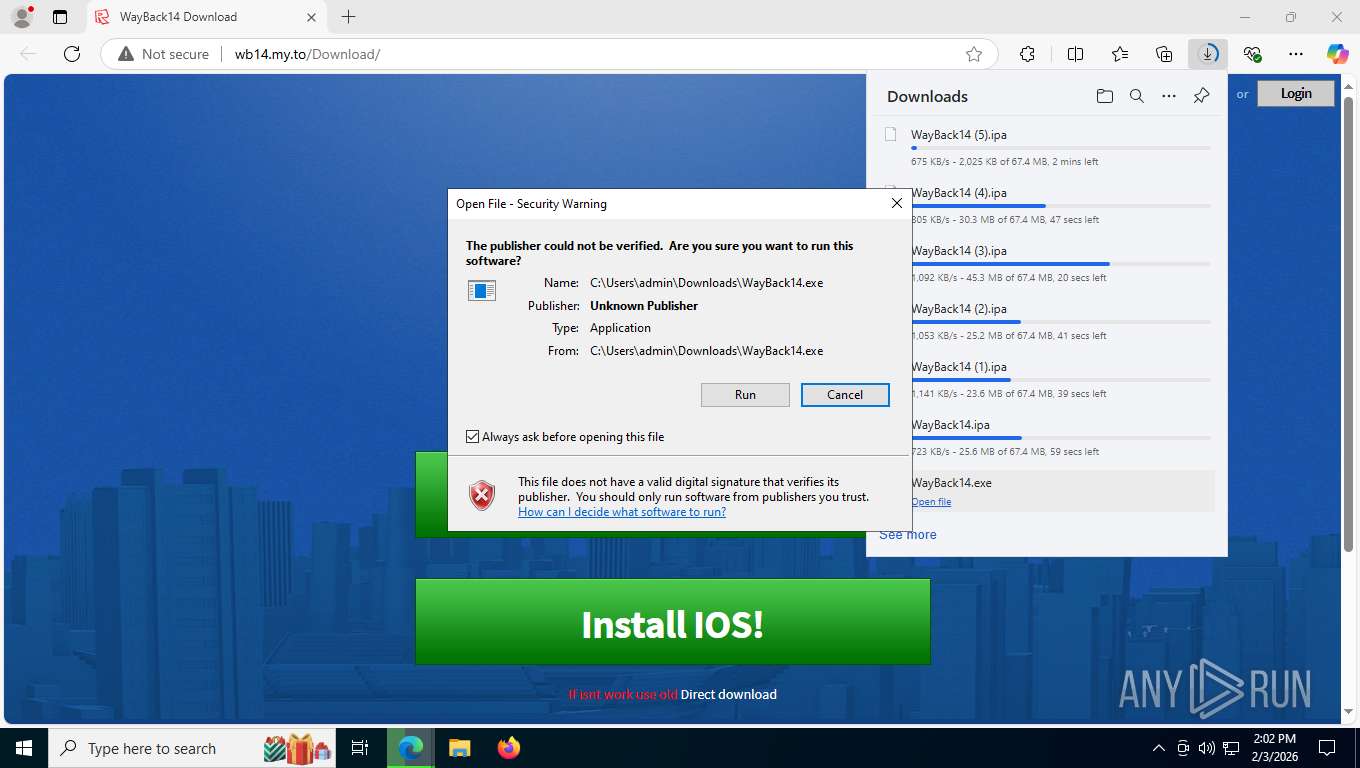The image size is (1360, 768).
Task: Click the Edge taskbar icon
Action: tap(411, 748)
